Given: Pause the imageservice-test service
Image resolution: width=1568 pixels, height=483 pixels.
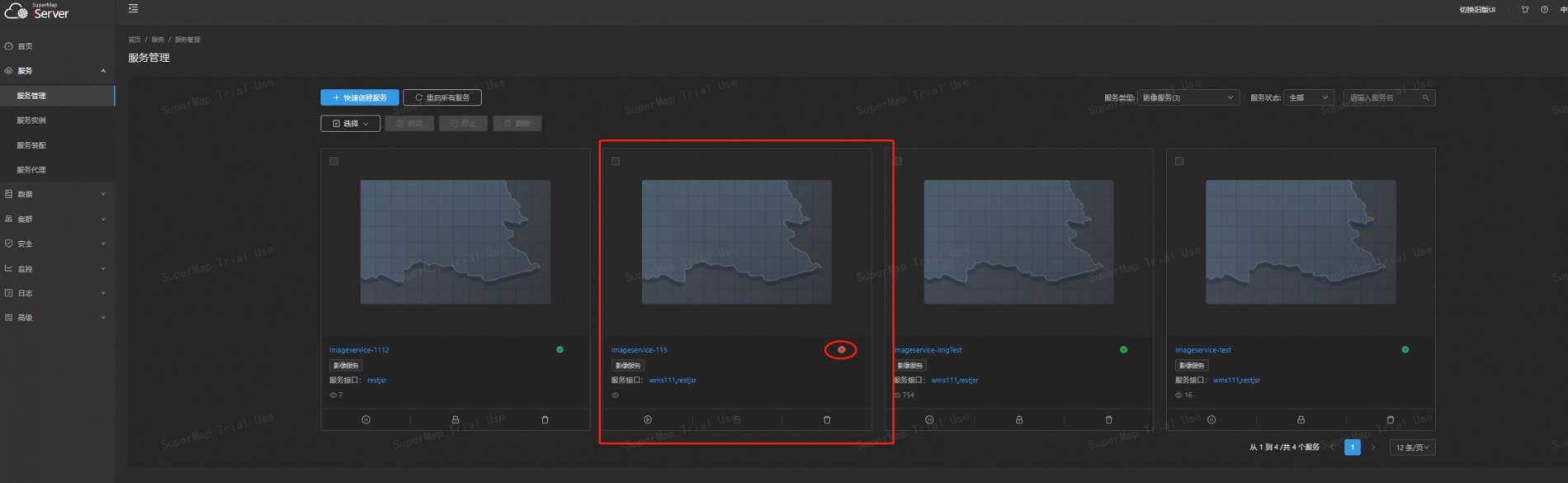Looking at the screenshot, I should (x=1211, y=419).
